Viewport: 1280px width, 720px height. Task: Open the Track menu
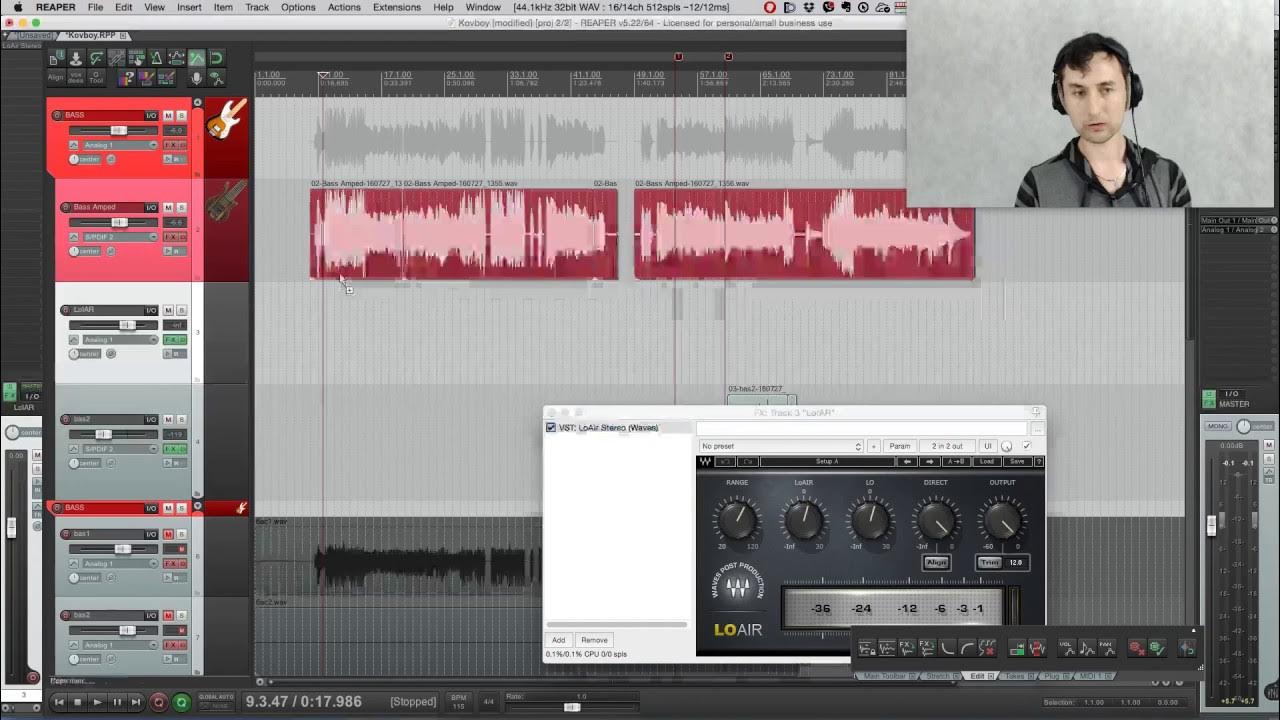[x=257, y=7]
